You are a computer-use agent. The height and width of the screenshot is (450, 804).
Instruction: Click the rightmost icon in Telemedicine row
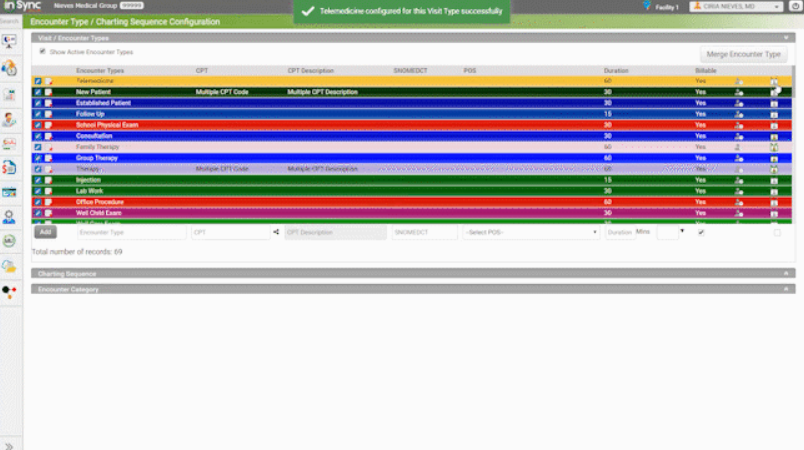(774, 81)
